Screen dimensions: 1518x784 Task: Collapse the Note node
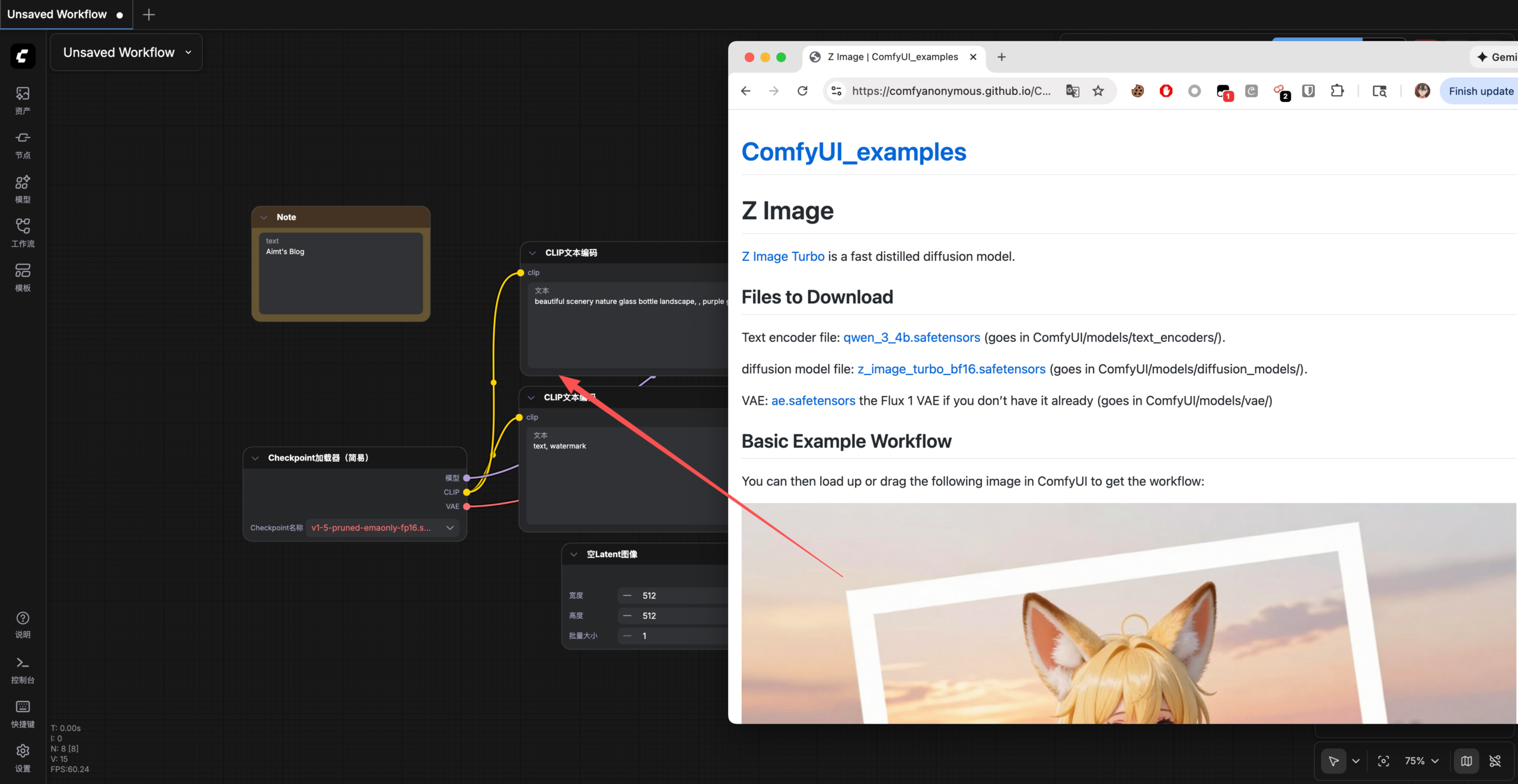(x=264, y=217)
